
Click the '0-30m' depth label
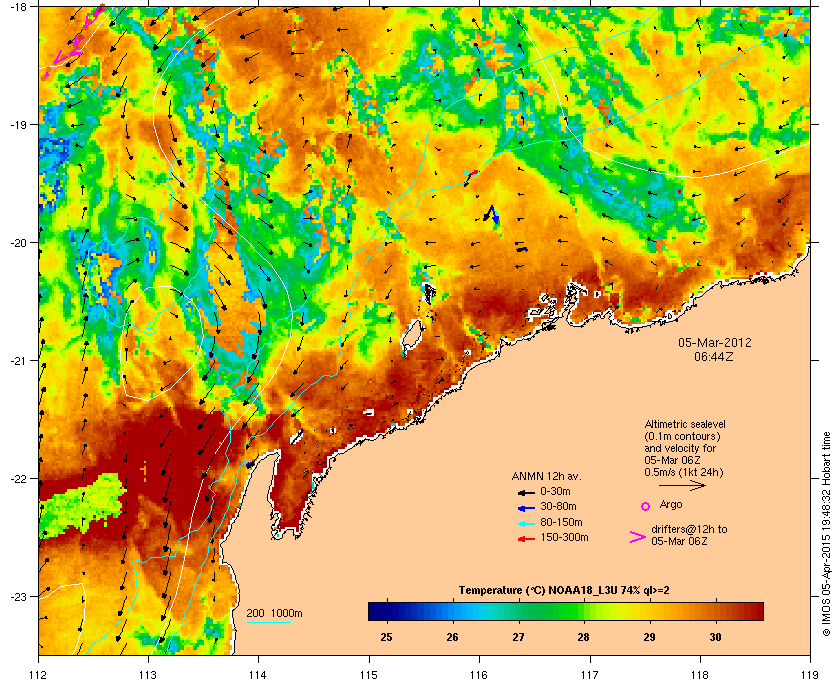[x=556, y=491]
